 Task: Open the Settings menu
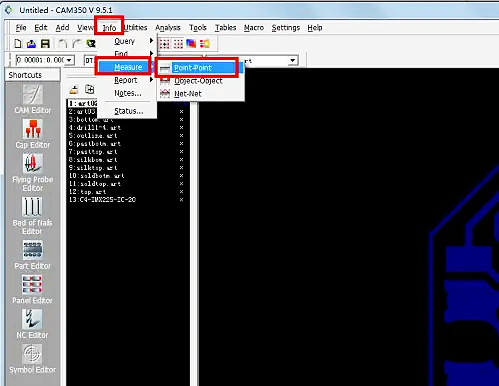click(286, 28)
